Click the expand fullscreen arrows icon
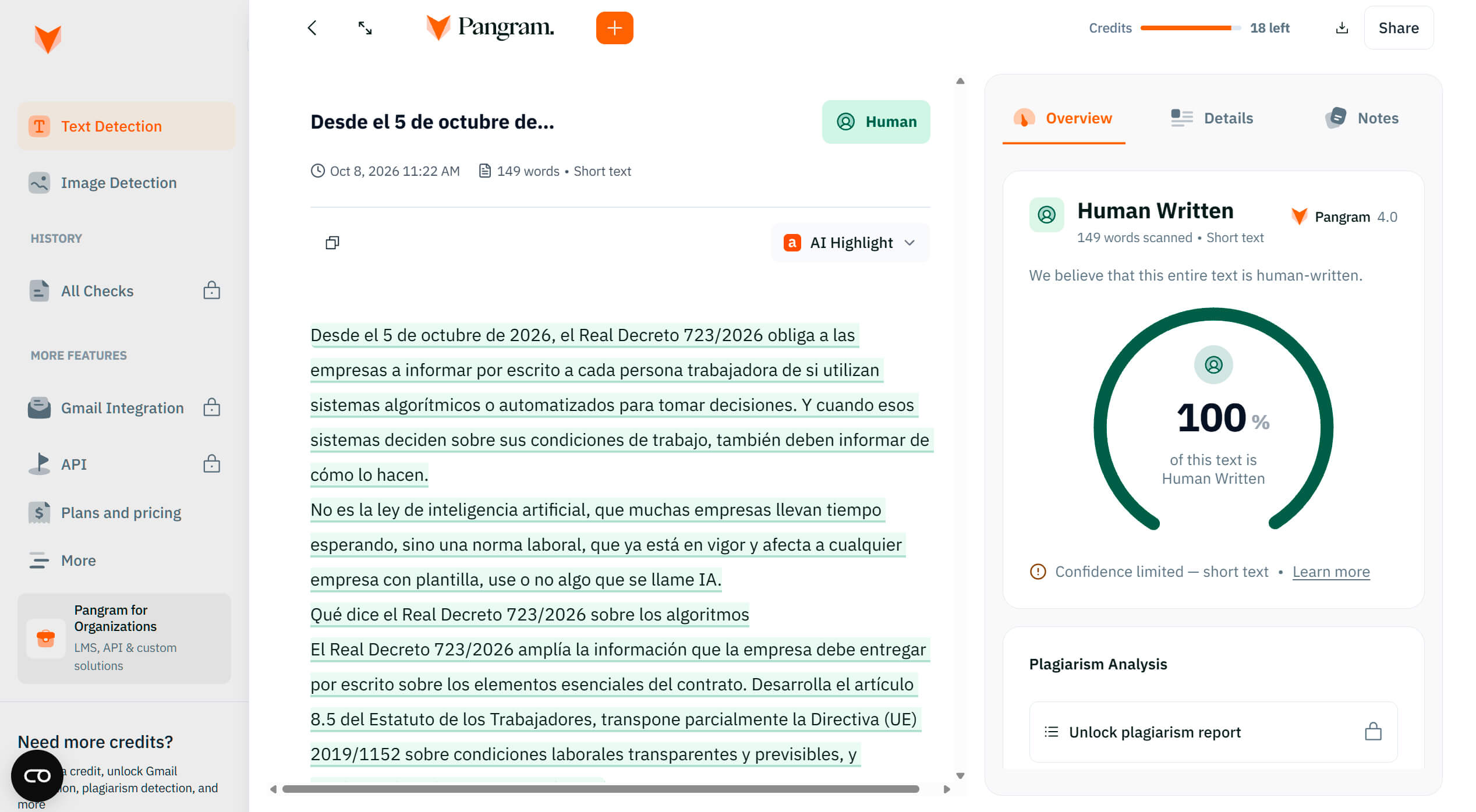 click(365, 28)
